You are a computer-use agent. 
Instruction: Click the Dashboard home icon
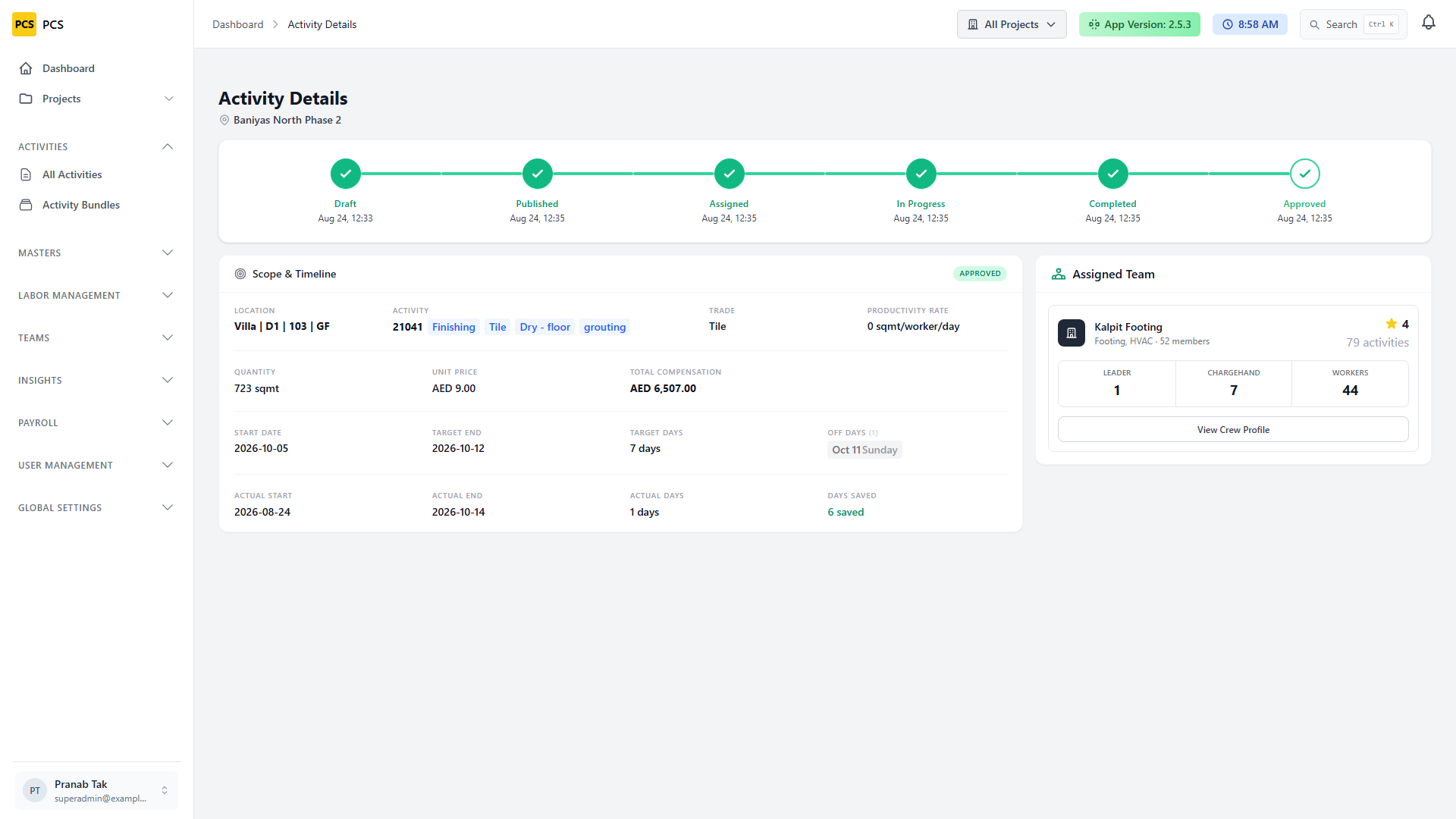[26, 68]
